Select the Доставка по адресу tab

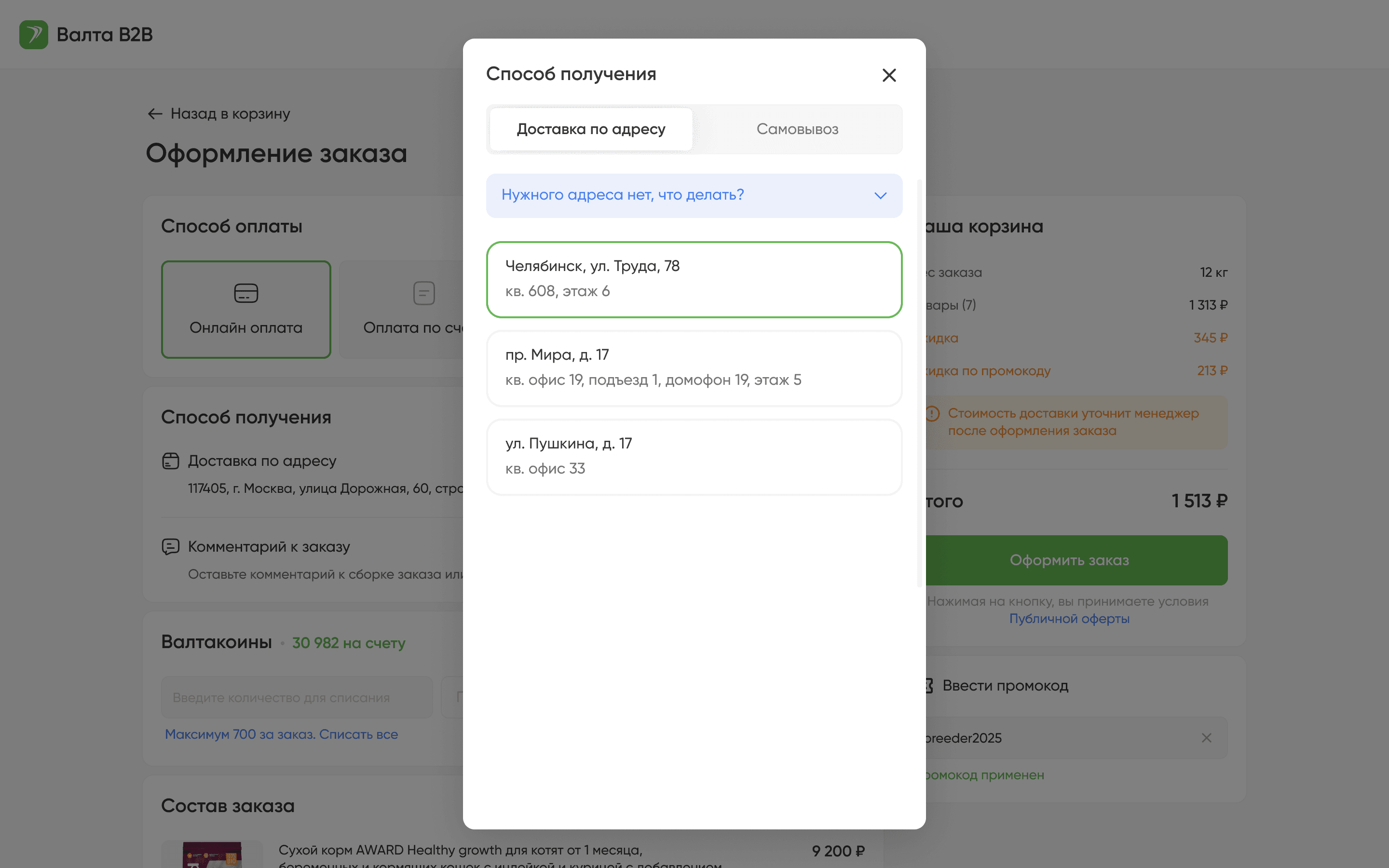[591, 129]
